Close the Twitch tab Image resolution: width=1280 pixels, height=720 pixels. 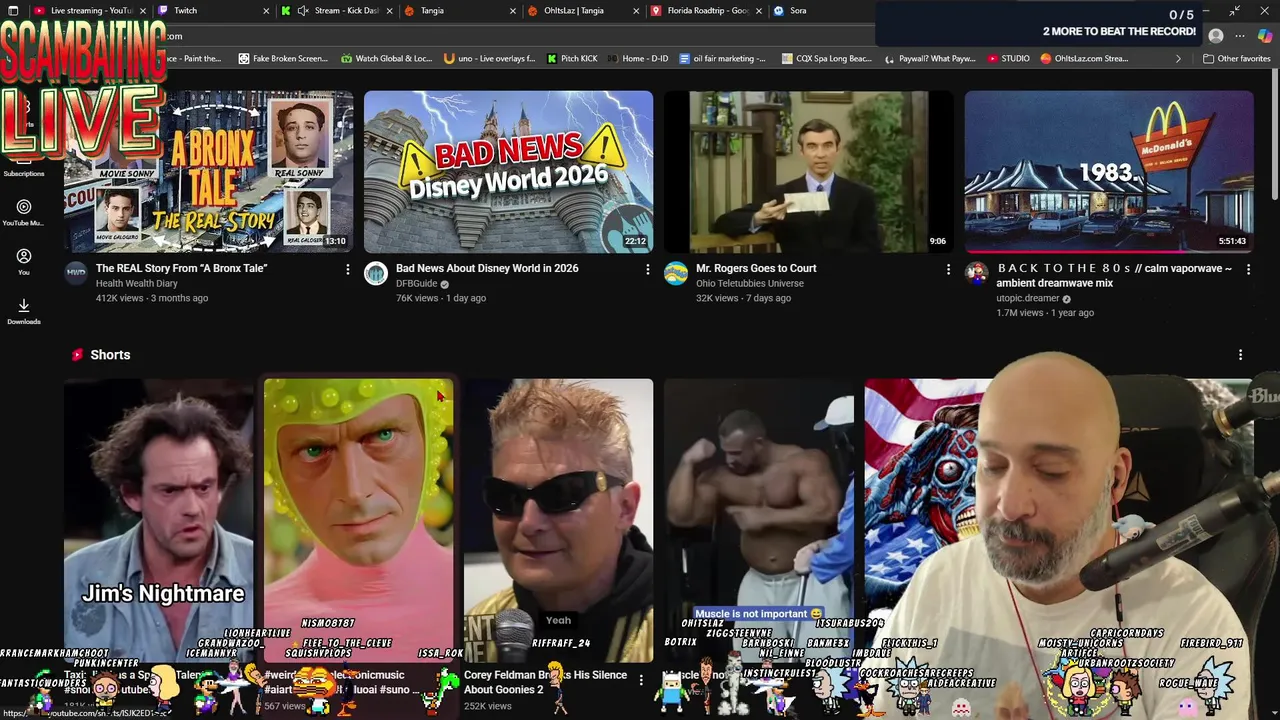[266, 10]
